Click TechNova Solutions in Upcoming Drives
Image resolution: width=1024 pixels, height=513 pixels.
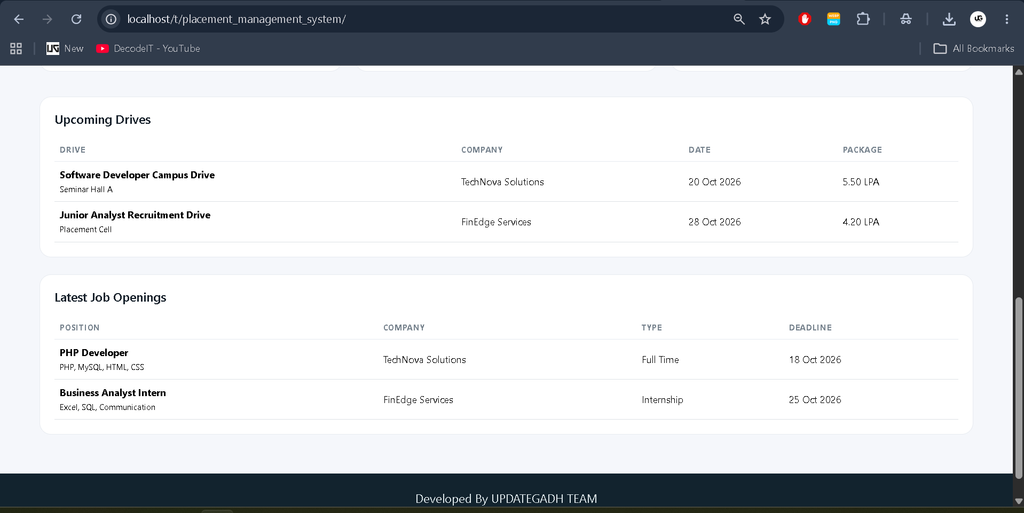(x=502, y=182)
